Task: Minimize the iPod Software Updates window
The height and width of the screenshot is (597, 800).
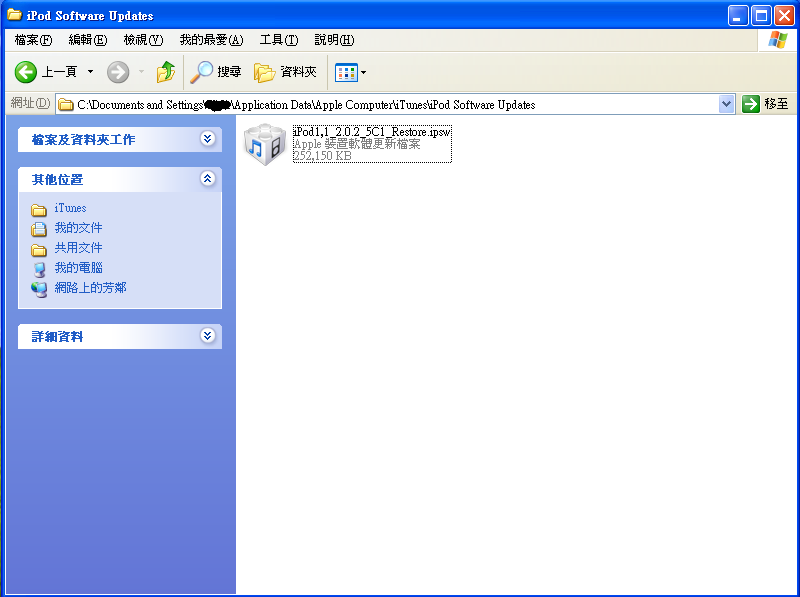Action: pyautogui.click(x=737, y=16)
